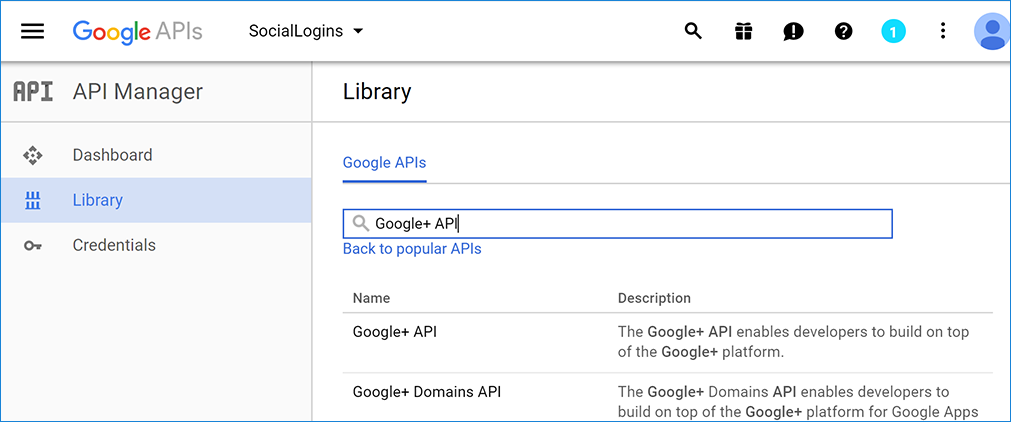Viewport: 1011px width, 422px height.
Task: Open the feedback alert icon
Action: point(793,31)
